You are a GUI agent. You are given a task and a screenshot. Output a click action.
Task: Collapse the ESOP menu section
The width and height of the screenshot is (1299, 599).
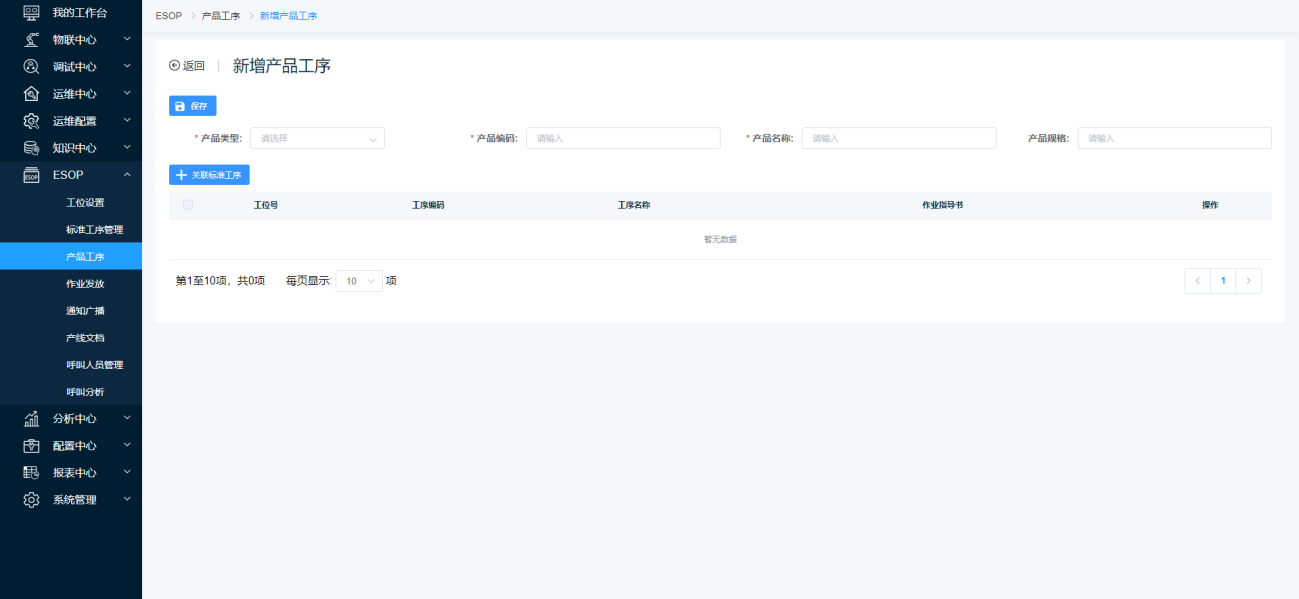(x=127, y=175)
